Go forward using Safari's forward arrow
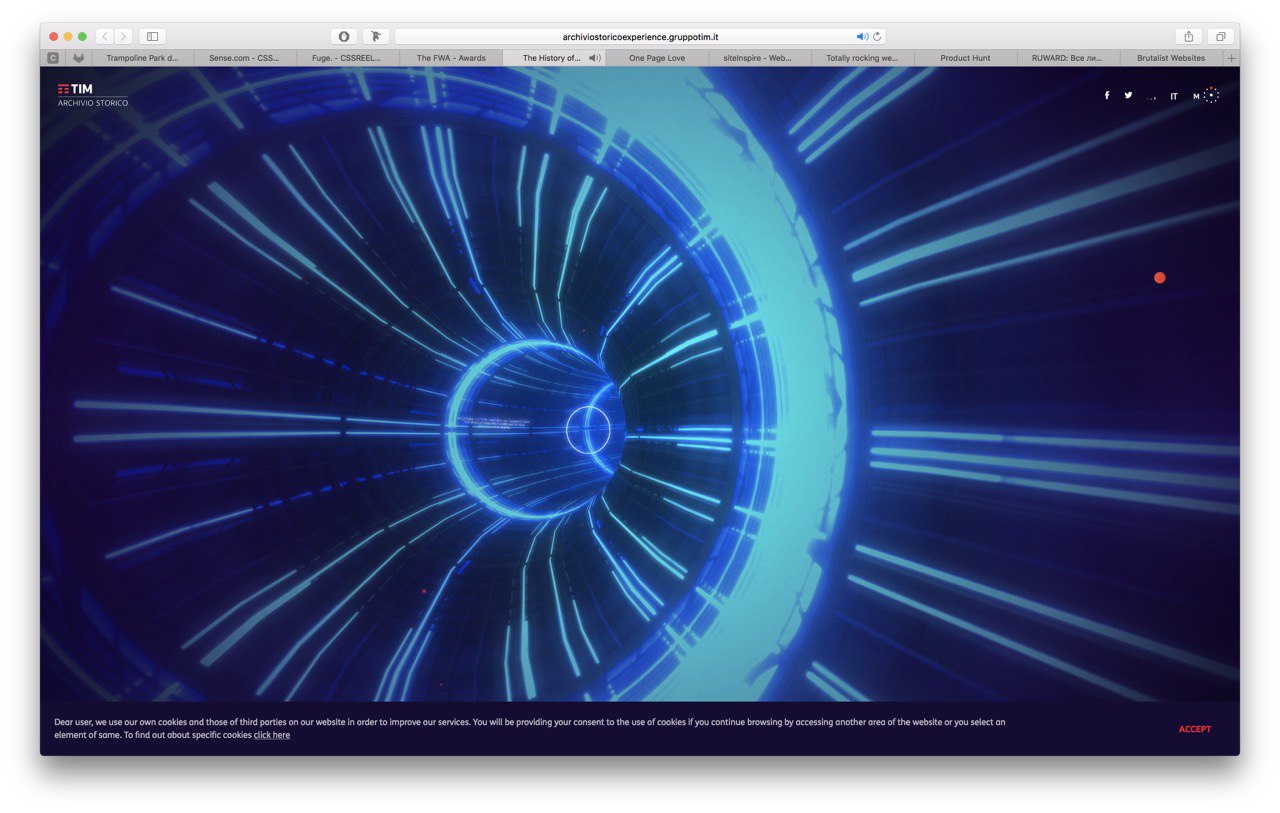Screen dimensions: 1280x813 point(123,36)
